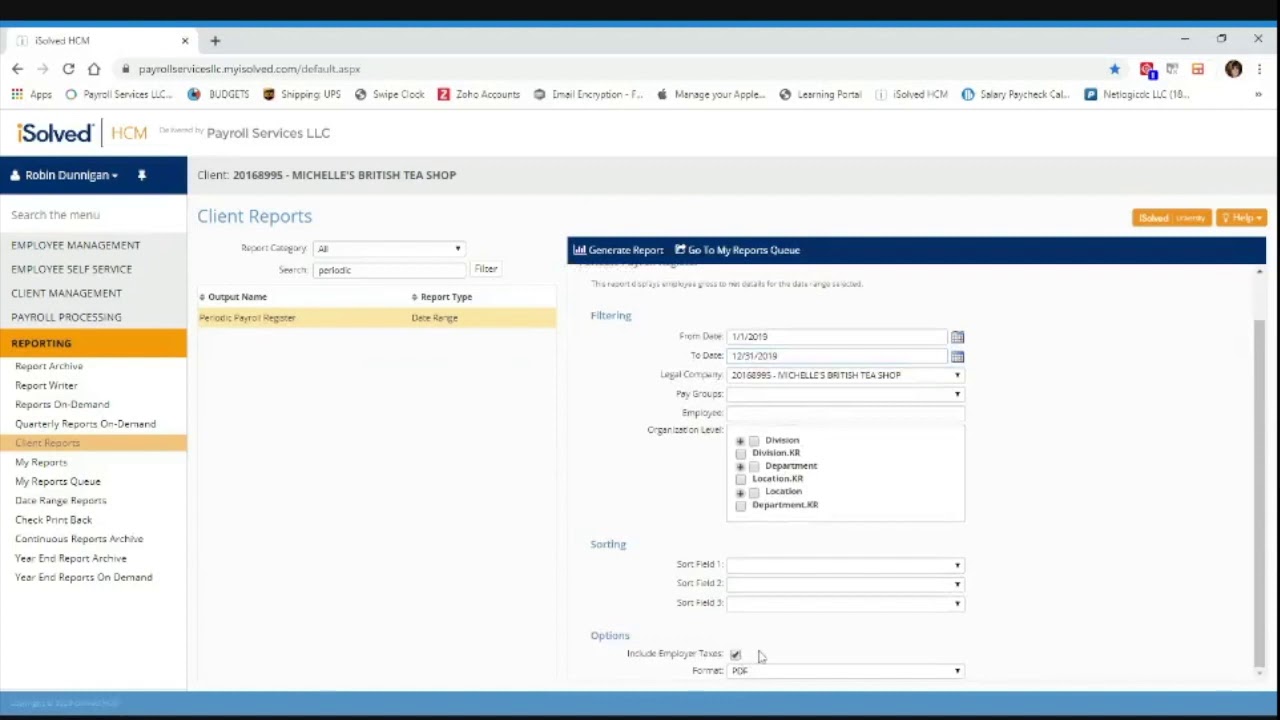Click the iSolved HCM logo
The image size is (1280, 720).
[82, 133]
